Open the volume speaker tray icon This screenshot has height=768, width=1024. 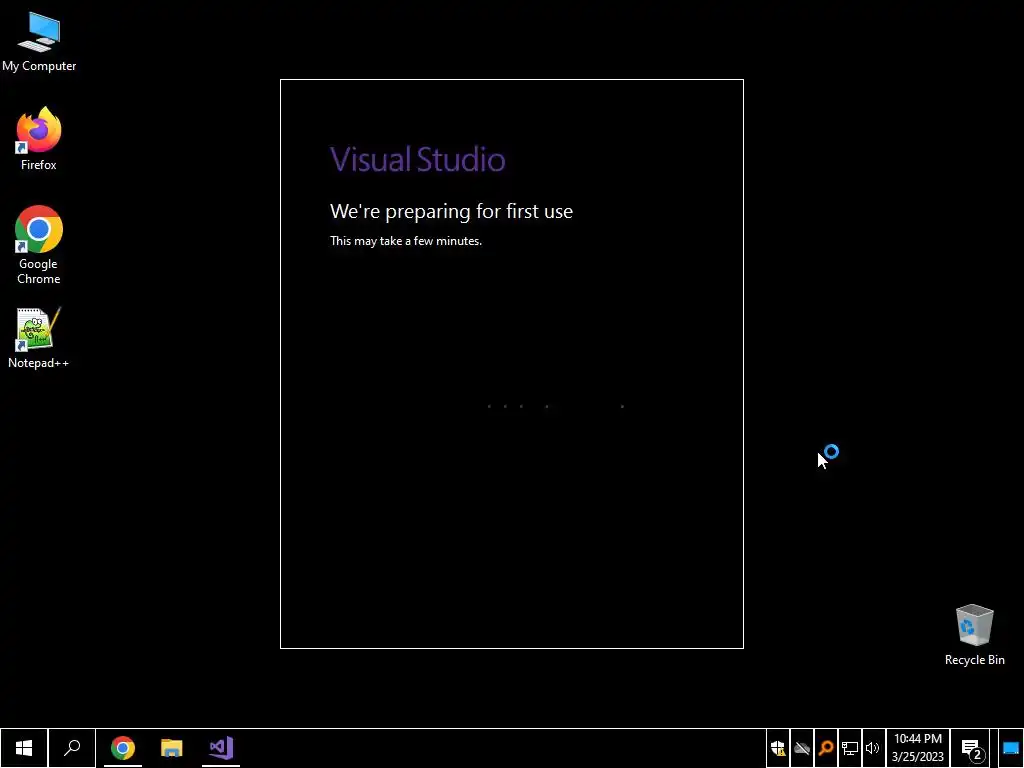(873, 748)
